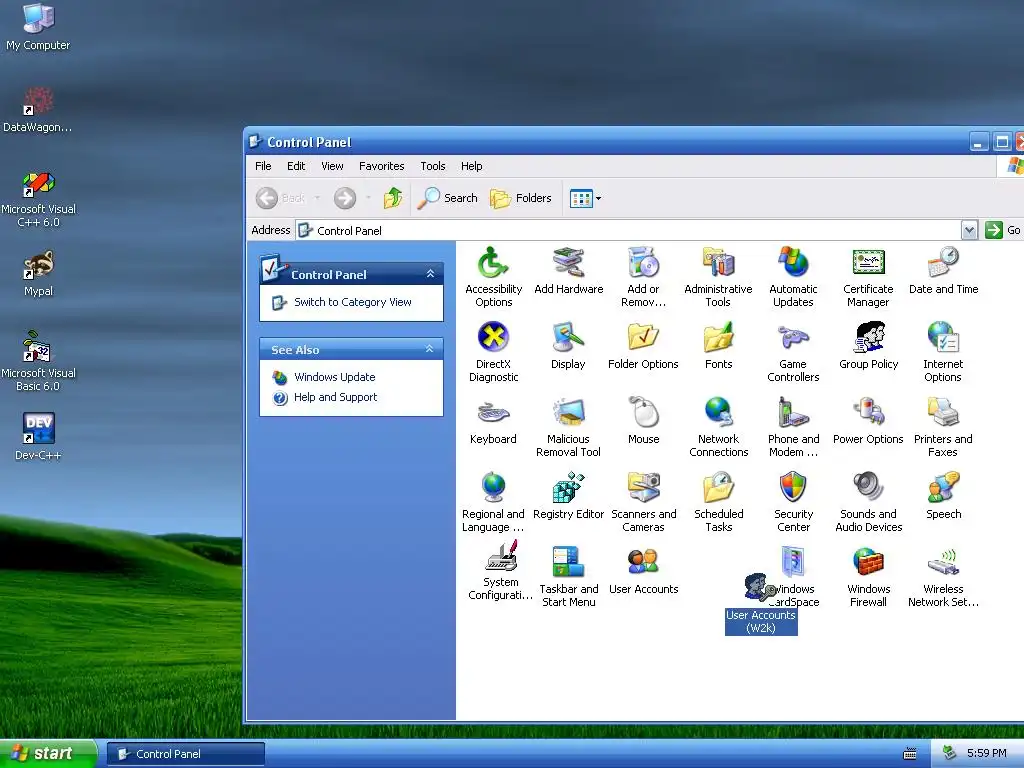
Task: Open DirectX Diagnostic icon
Action: pyautogui.click(x=493, y=352)
